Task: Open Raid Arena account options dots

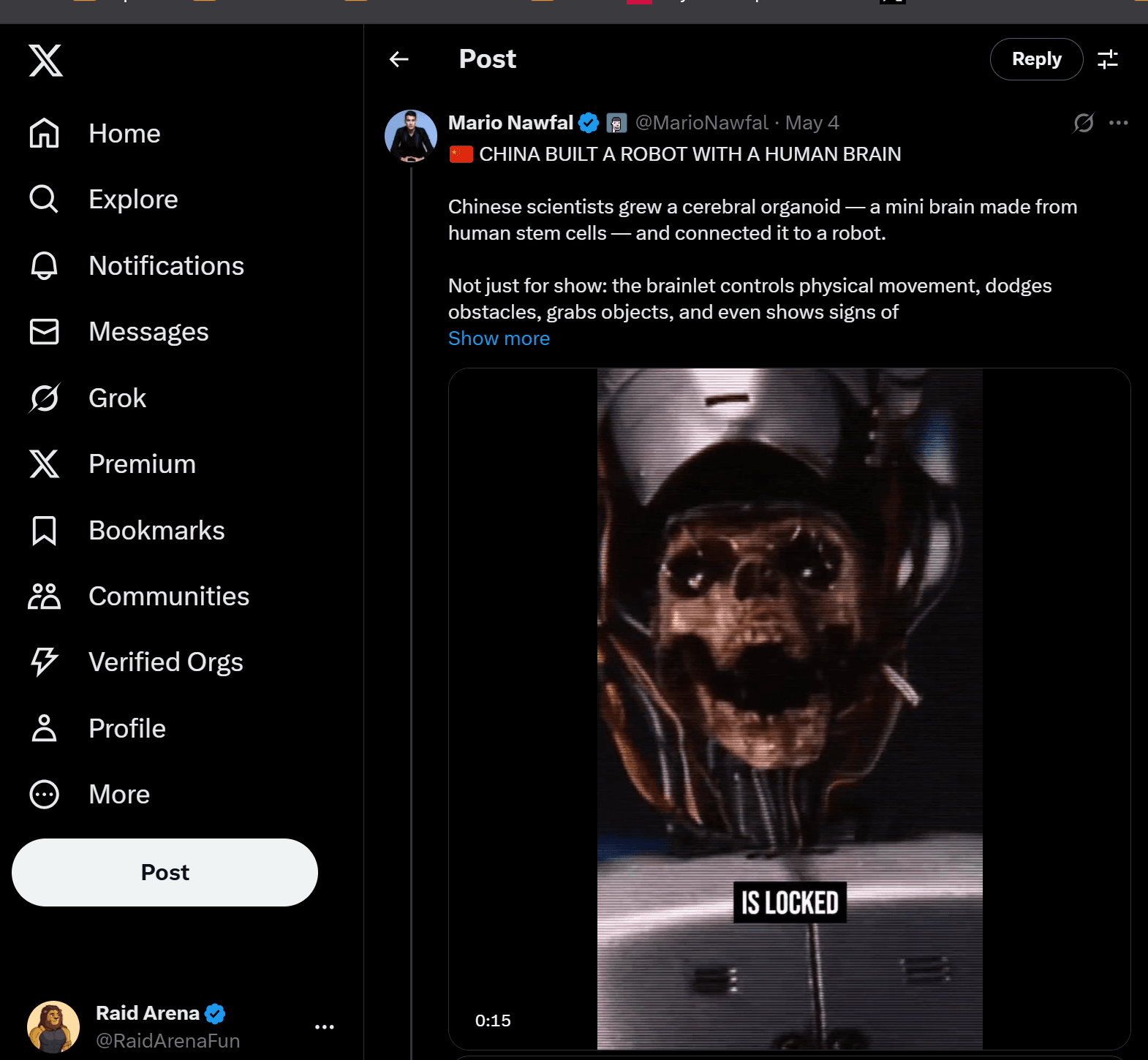Action: (325, 1026)
